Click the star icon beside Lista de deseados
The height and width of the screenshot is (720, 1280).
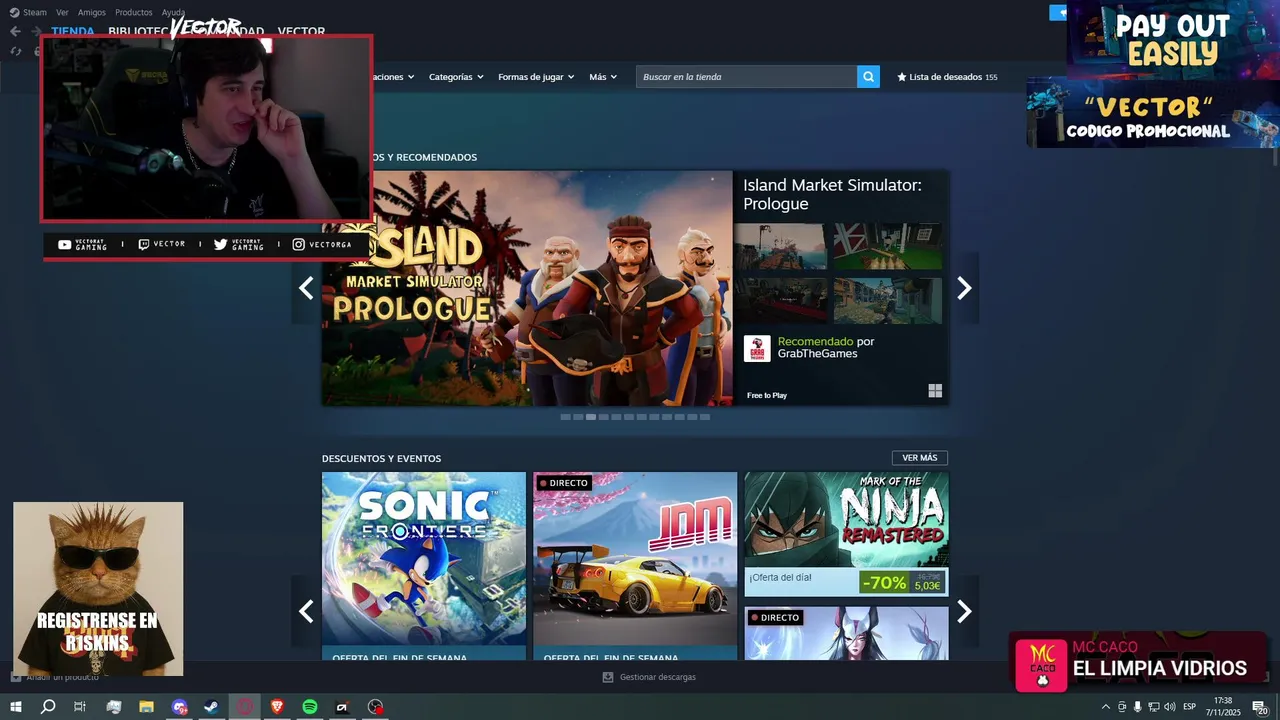click(902, 77)
